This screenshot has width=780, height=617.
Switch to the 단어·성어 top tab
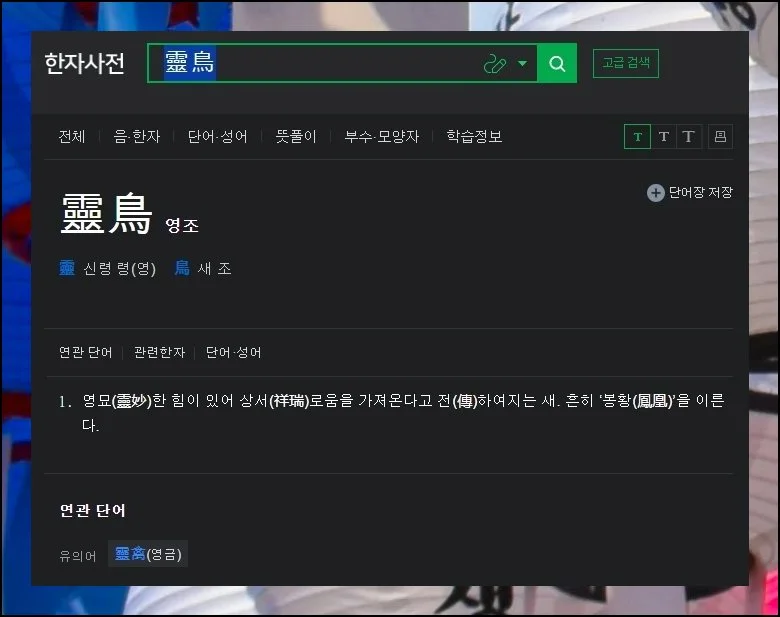tap(217, 136)
